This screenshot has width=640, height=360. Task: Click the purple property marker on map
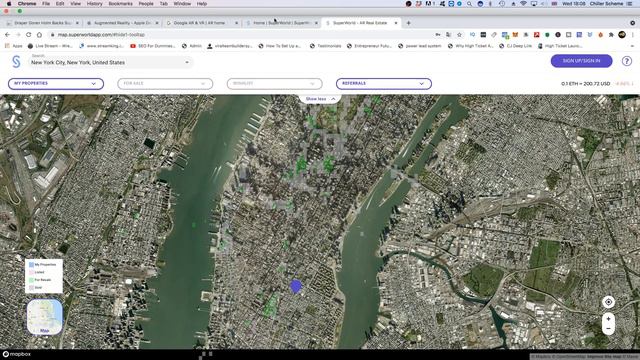296,286
